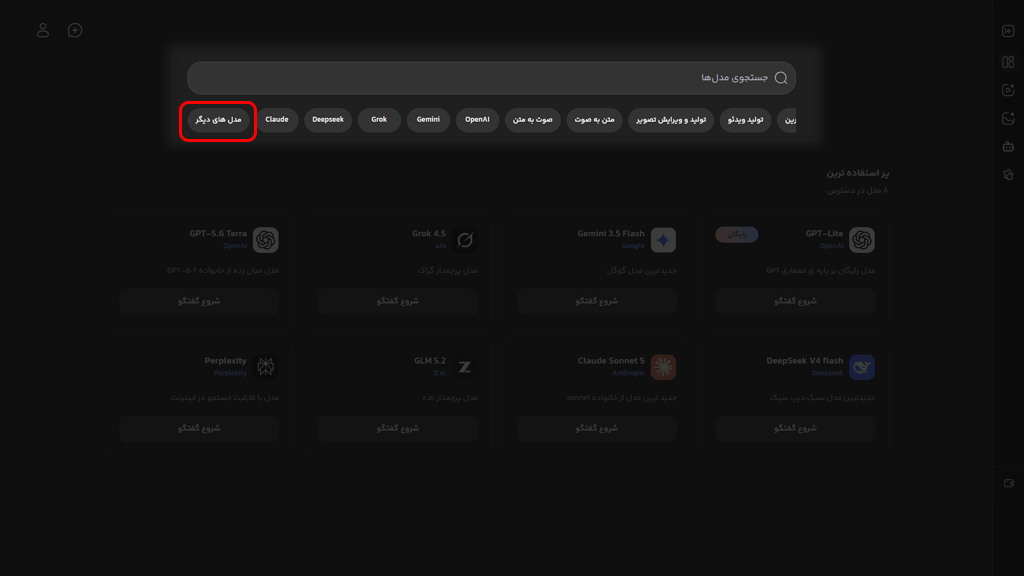Open the image generation sidebar icon
The image size is (1024, 576).
(1008, 118)
